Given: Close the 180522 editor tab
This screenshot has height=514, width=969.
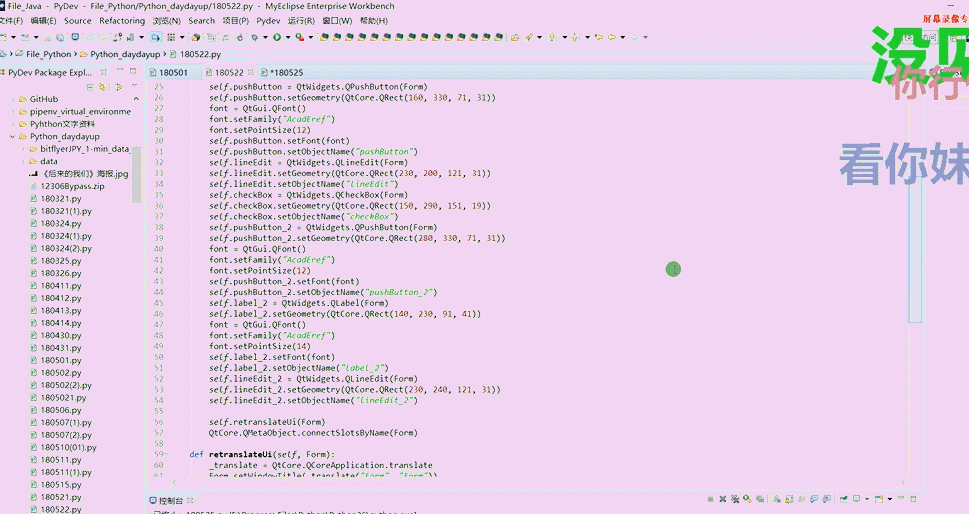Looking at the screenshot, I should (x=252, y=72).
